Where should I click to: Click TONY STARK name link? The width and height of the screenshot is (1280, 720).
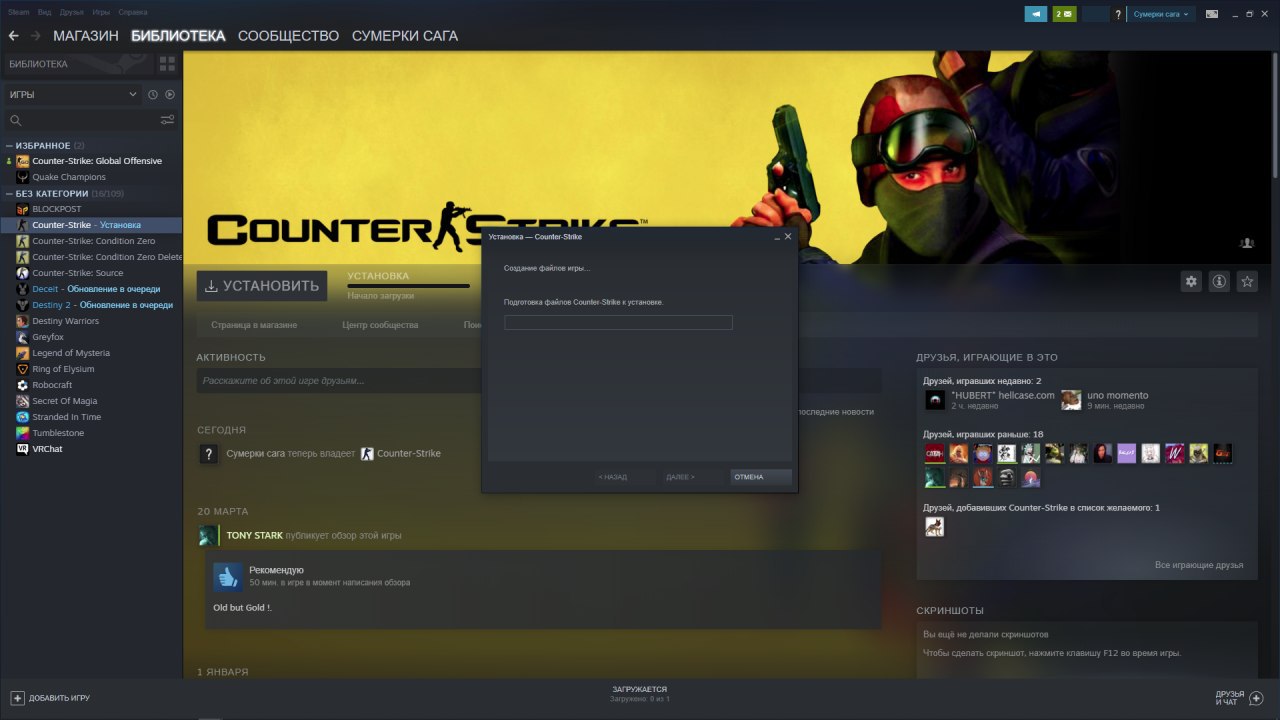point(254,536)
